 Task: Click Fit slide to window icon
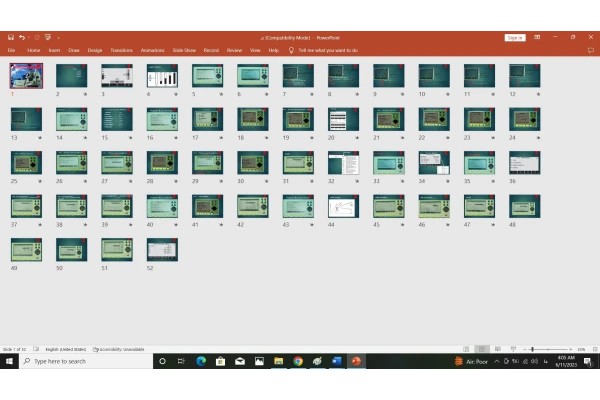[x=595, y=349]
